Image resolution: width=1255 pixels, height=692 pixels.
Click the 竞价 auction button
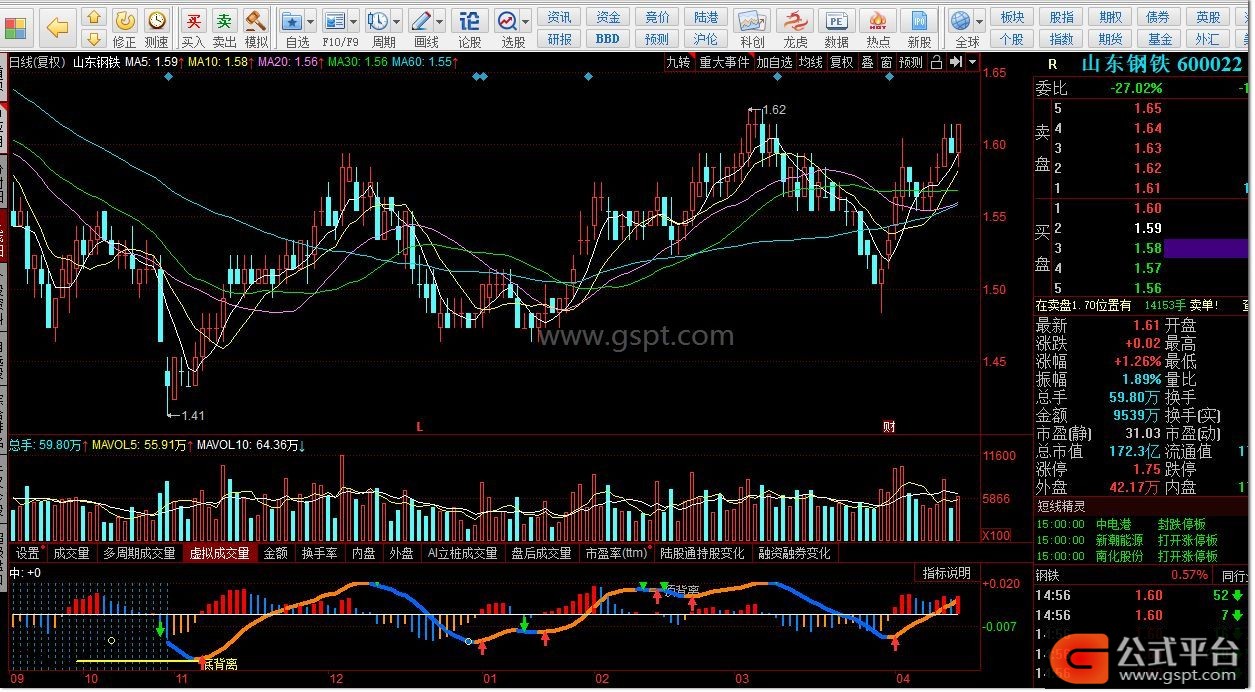click(657, 17)
